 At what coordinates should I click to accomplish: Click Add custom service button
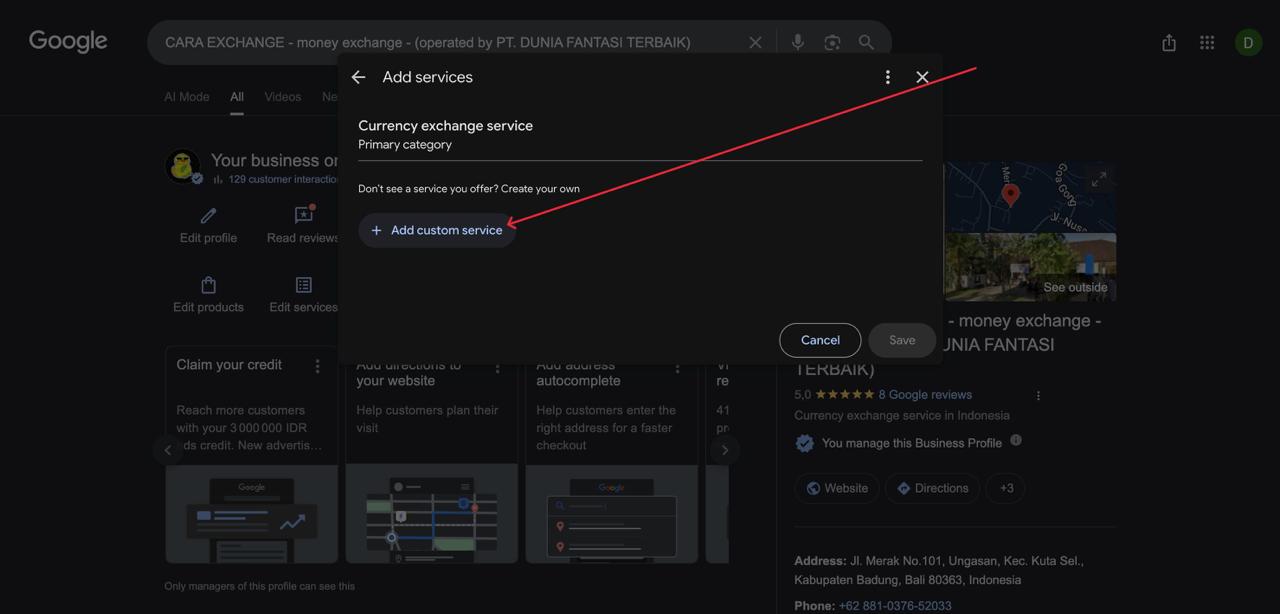[437, 230]
